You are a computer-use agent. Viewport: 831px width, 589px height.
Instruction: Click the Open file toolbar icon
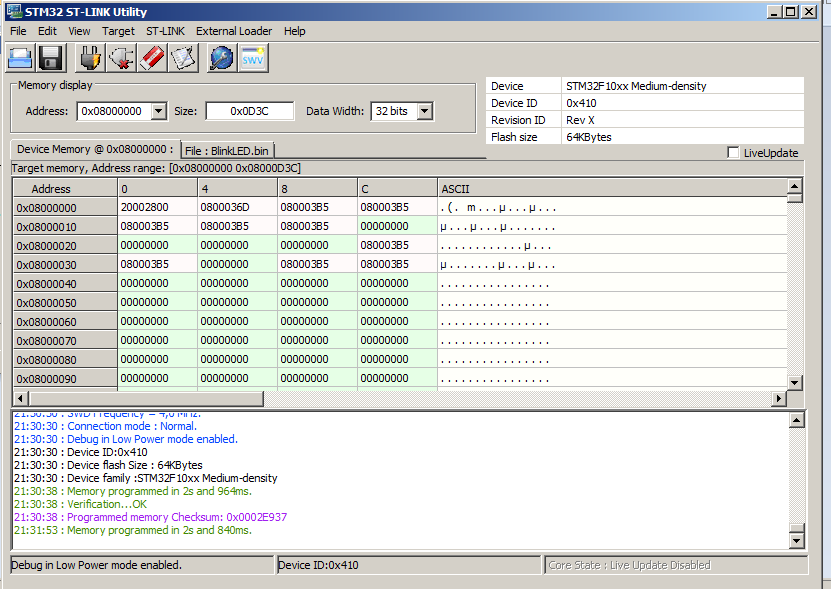pyautogui.click(x=21, y=58)
